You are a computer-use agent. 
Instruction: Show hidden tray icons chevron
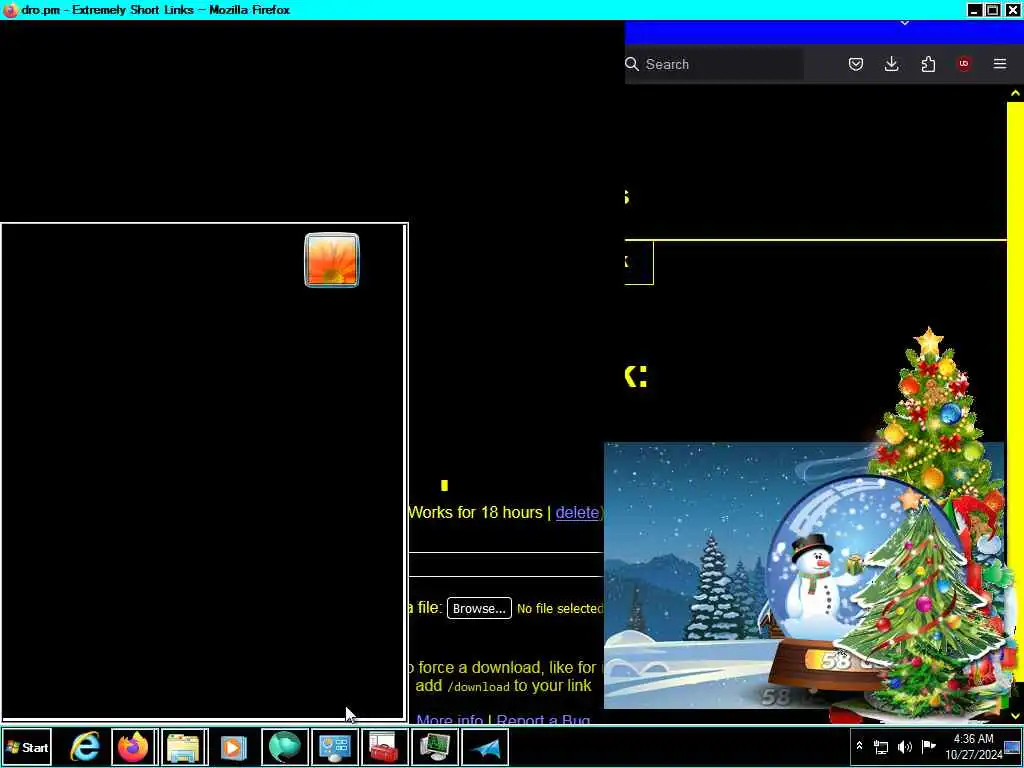coord(859,746)
